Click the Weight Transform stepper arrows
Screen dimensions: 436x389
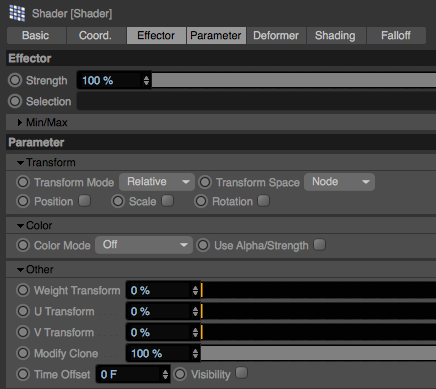pos(195,290)
